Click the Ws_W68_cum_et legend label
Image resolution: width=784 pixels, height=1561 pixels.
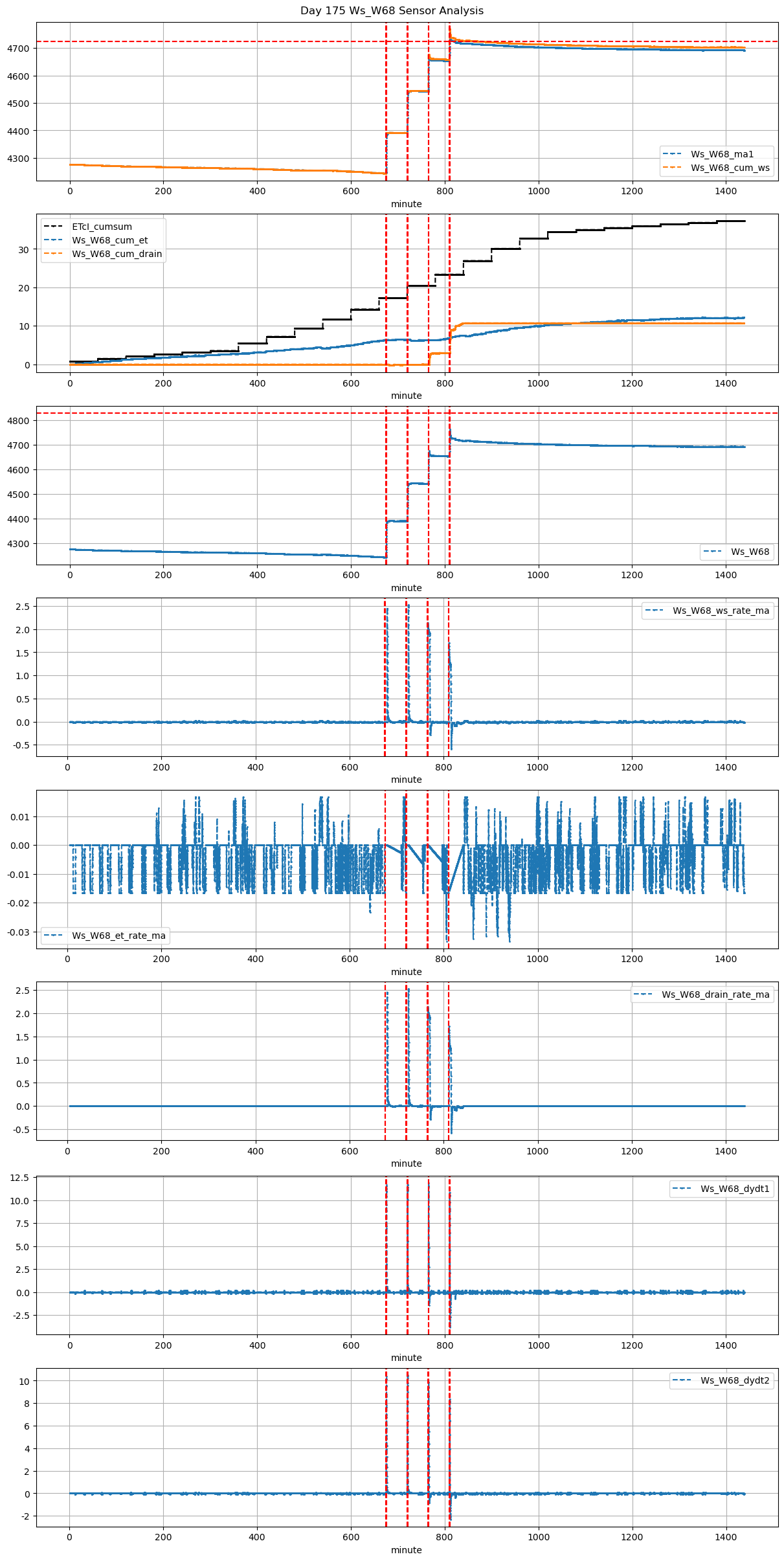pos(109,240)
